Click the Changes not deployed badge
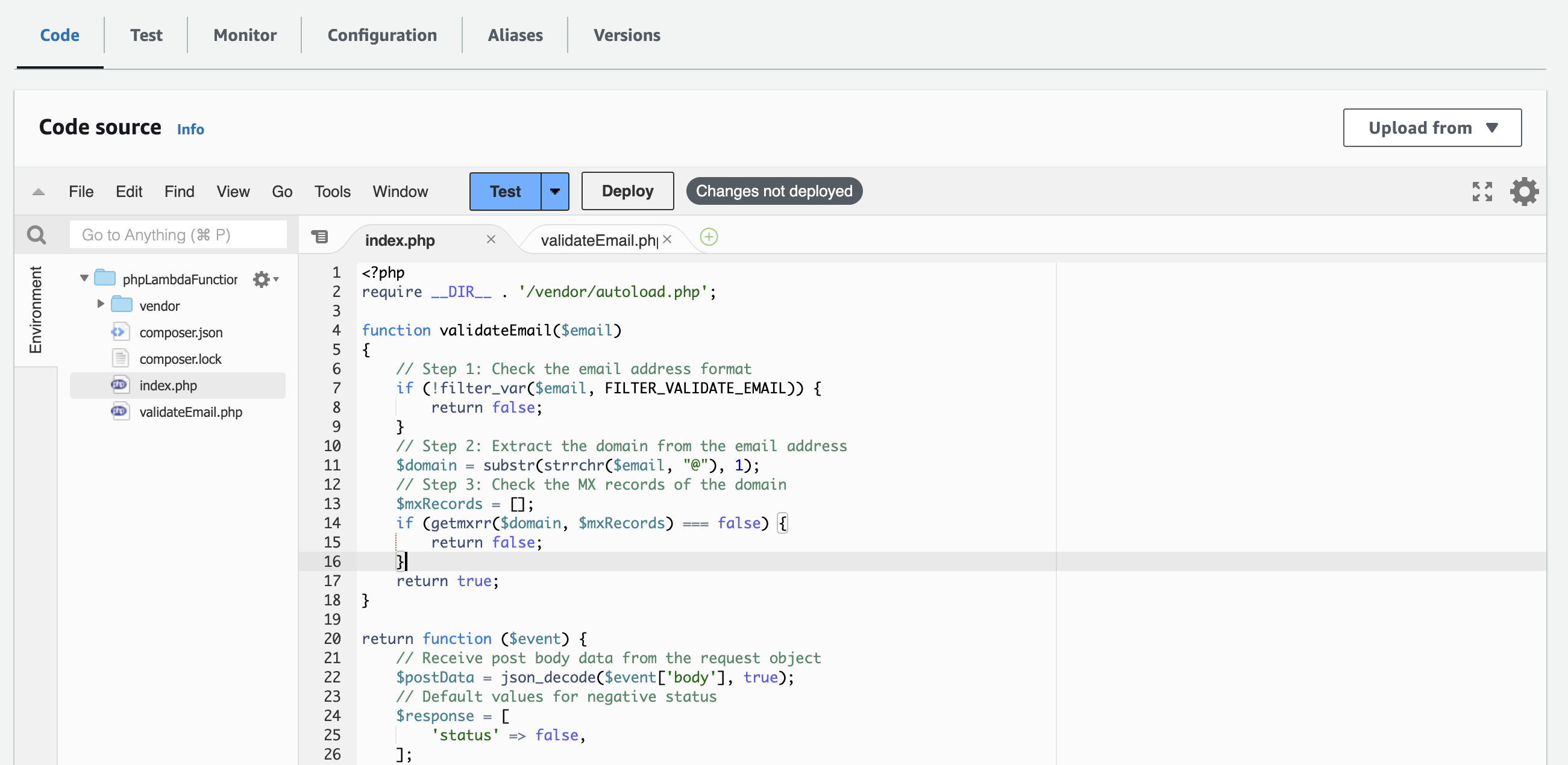 click(x=774, y=191)
